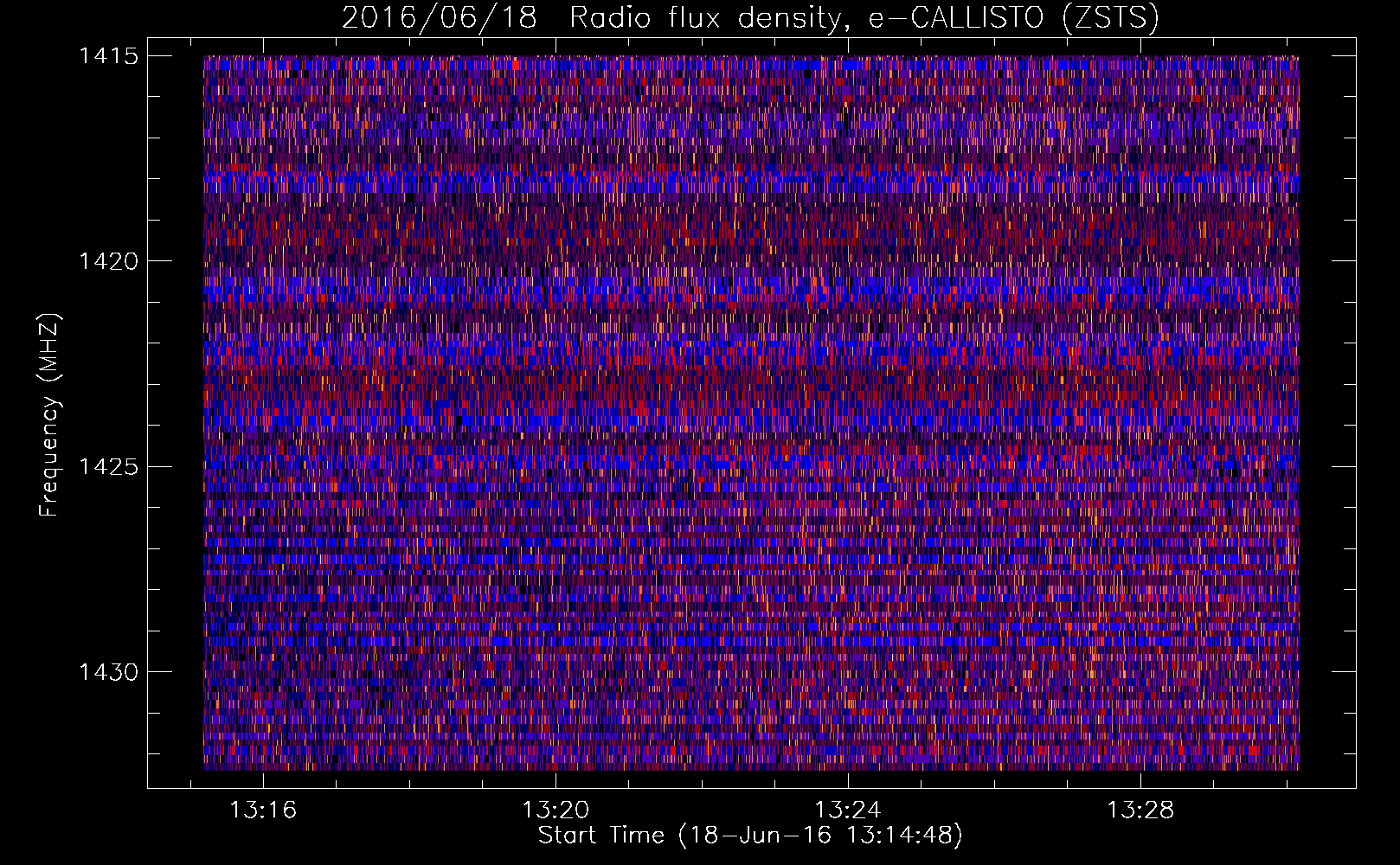This screenshot has height=865, width=1400.
Task: Click the 13:20 time axis label
Action: [555, 810]
